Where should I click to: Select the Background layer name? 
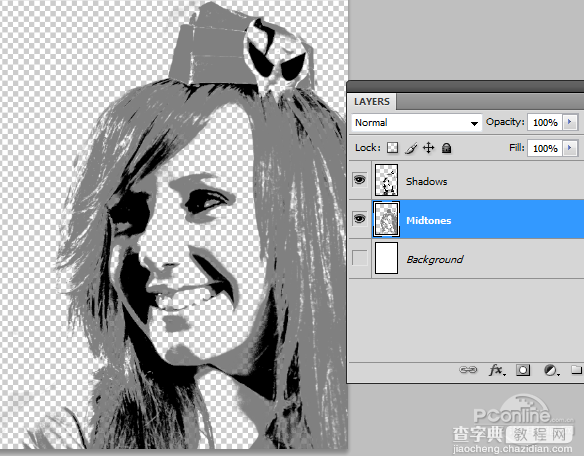pos(435,259)
